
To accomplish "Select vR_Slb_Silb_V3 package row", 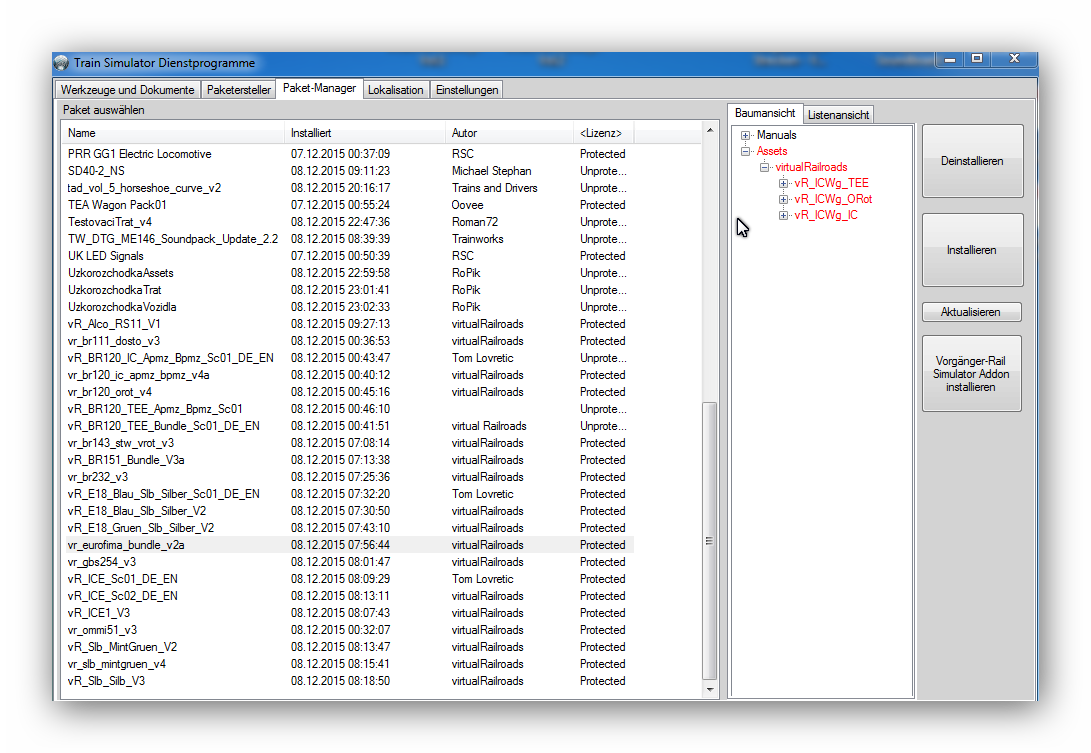I will 348,681.
